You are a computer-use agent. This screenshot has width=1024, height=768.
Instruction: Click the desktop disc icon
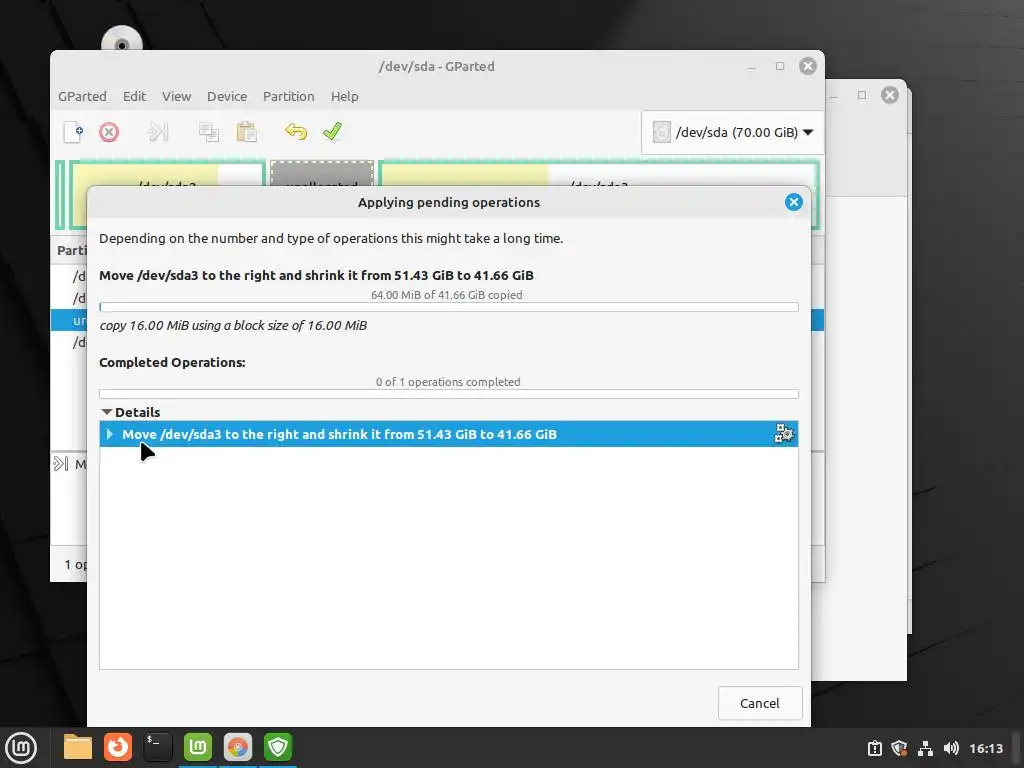click(121, 39)
